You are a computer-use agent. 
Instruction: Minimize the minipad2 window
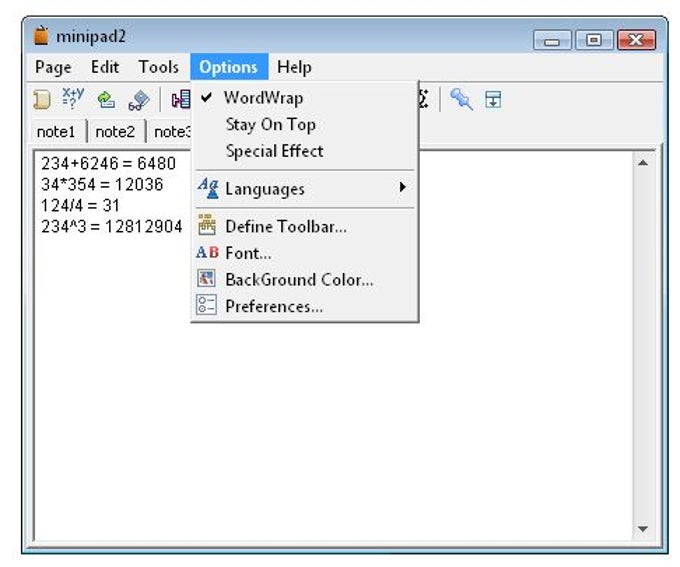552,41
